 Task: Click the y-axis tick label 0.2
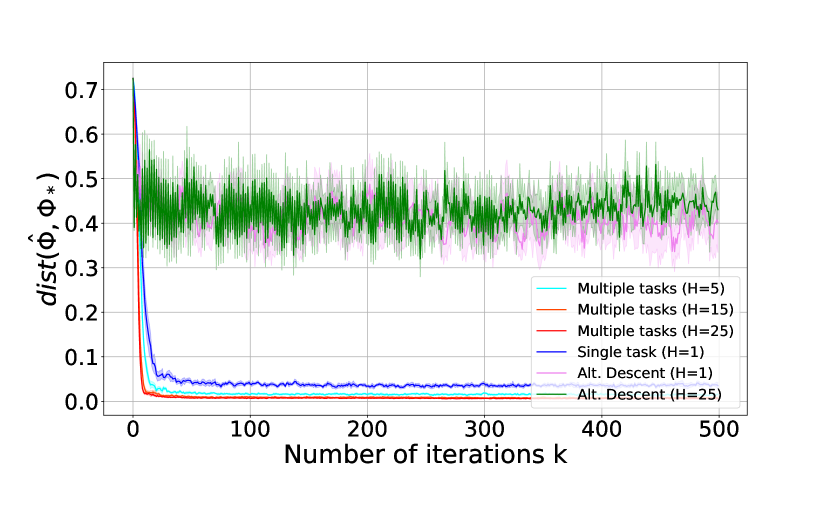[x=82, y=313]
